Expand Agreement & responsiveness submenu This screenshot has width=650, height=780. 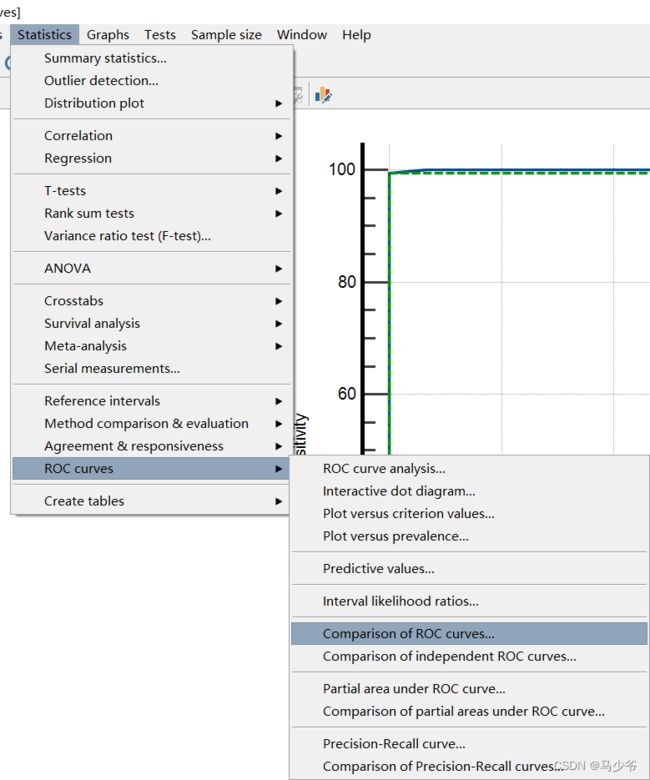152,446
